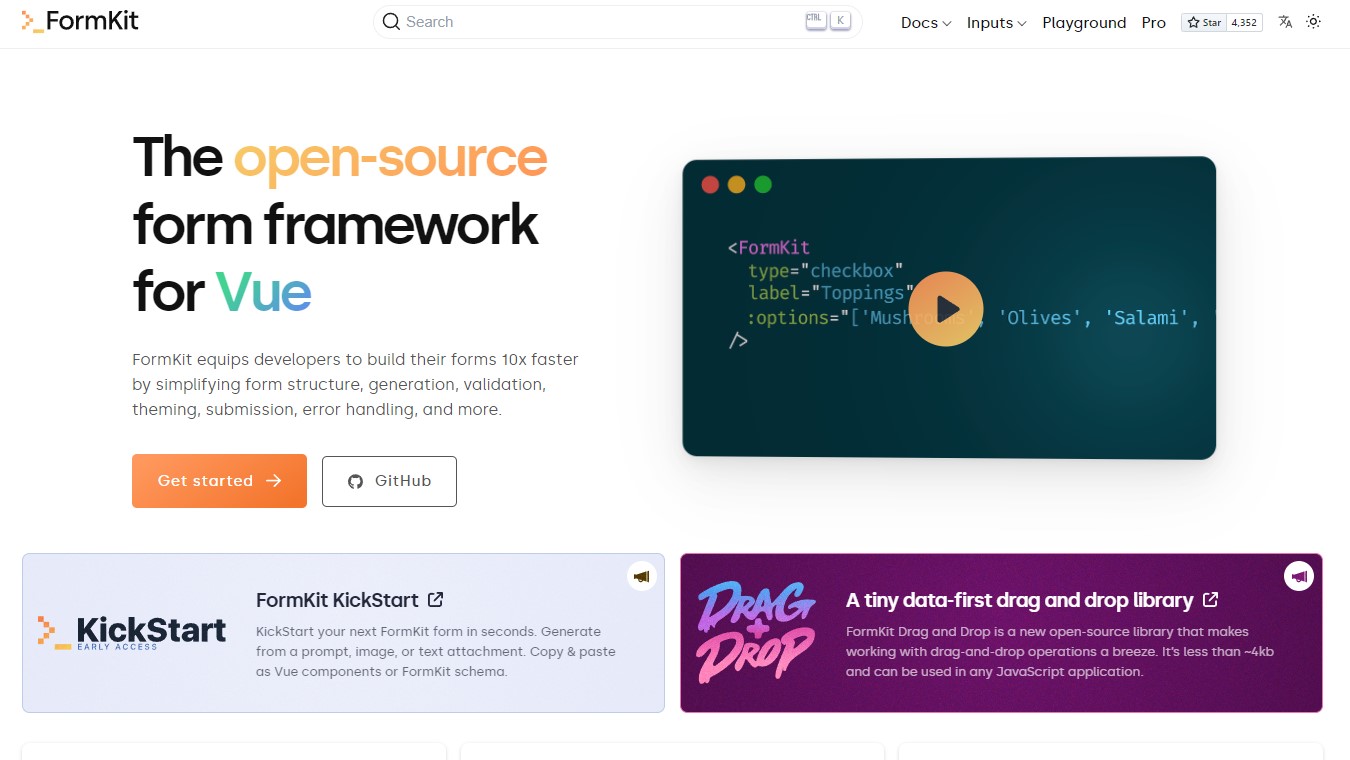Open the language translation icon

pyautogui.click(x=1286, y=22)
